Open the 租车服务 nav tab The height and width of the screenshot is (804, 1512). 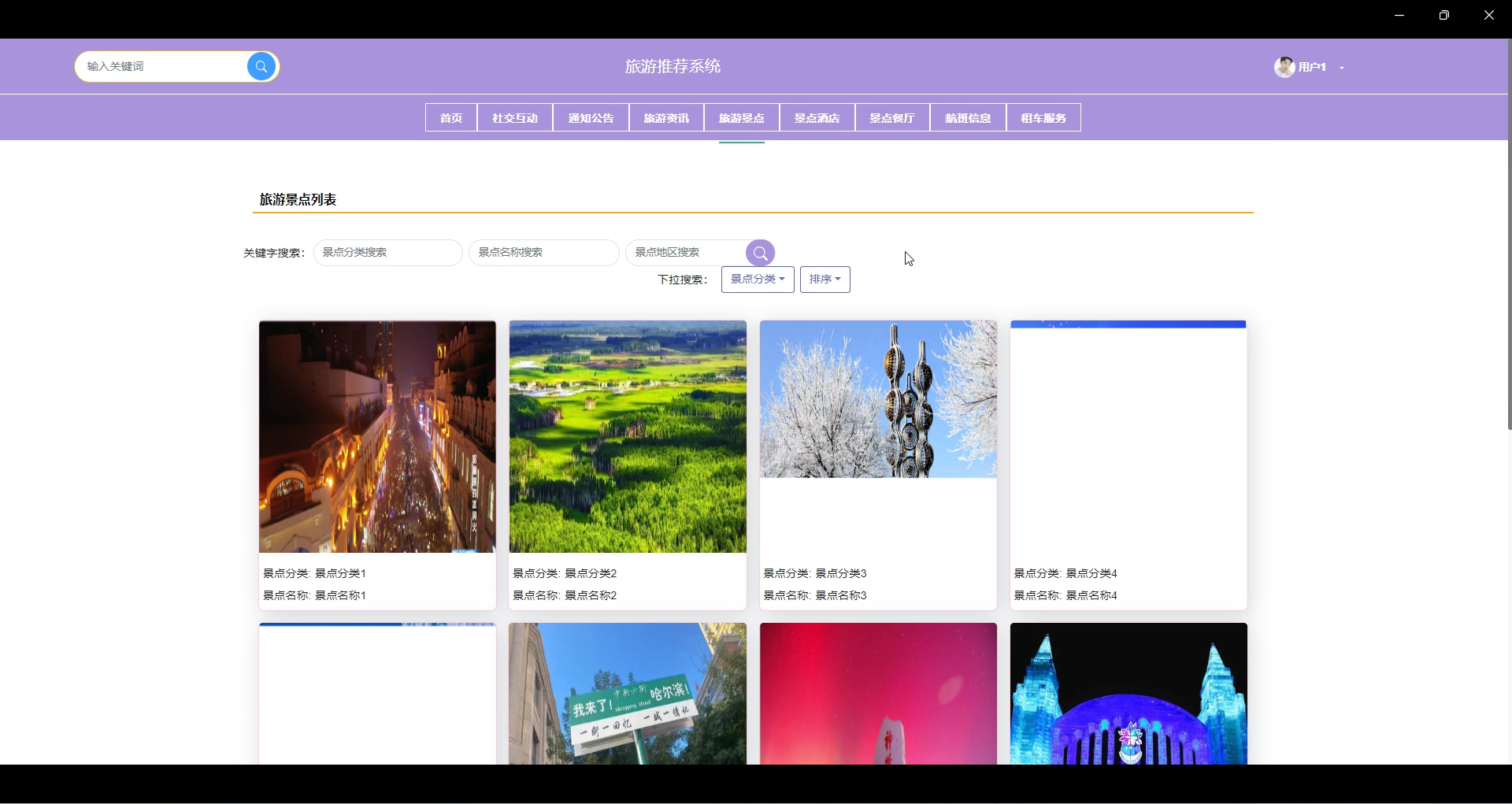(x=1043, y=118)
